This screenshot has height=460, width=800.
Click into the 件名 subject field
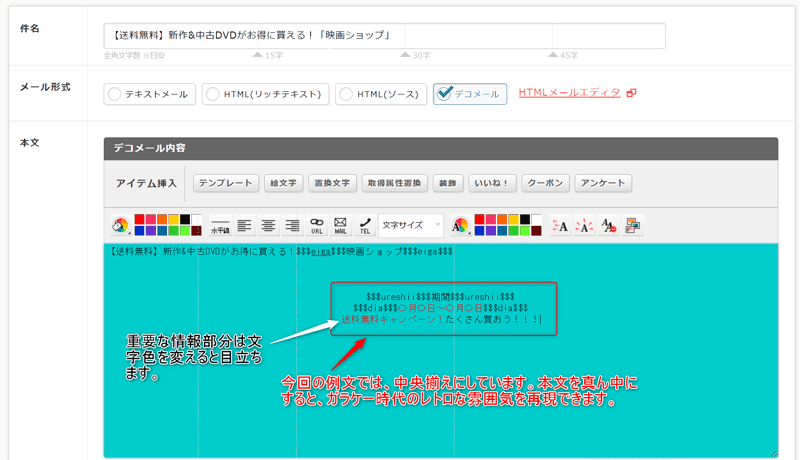coord(385,36)
